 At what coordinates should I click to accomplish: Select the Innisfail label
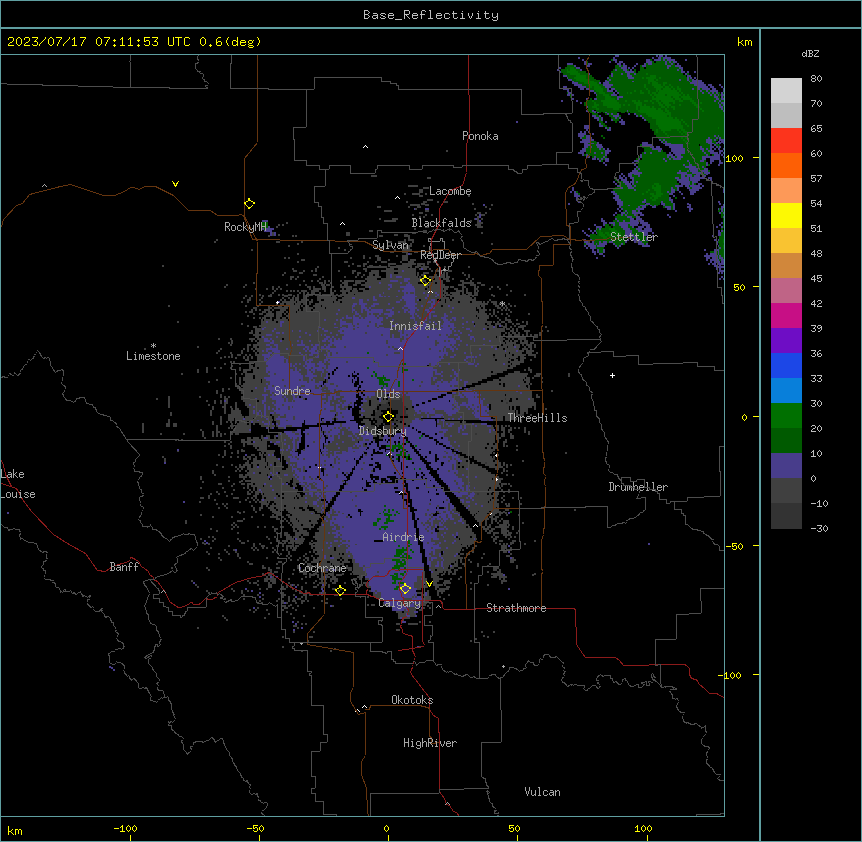415,326
